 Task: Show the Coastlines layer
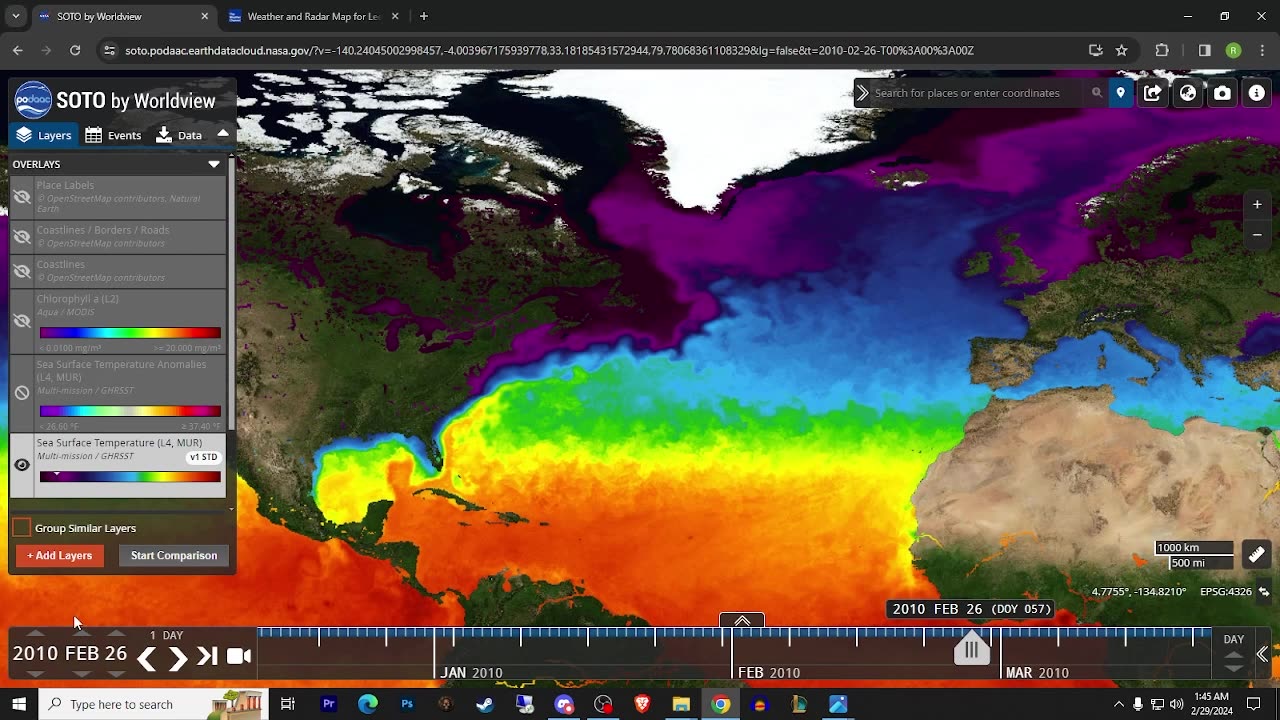point(22,271)
